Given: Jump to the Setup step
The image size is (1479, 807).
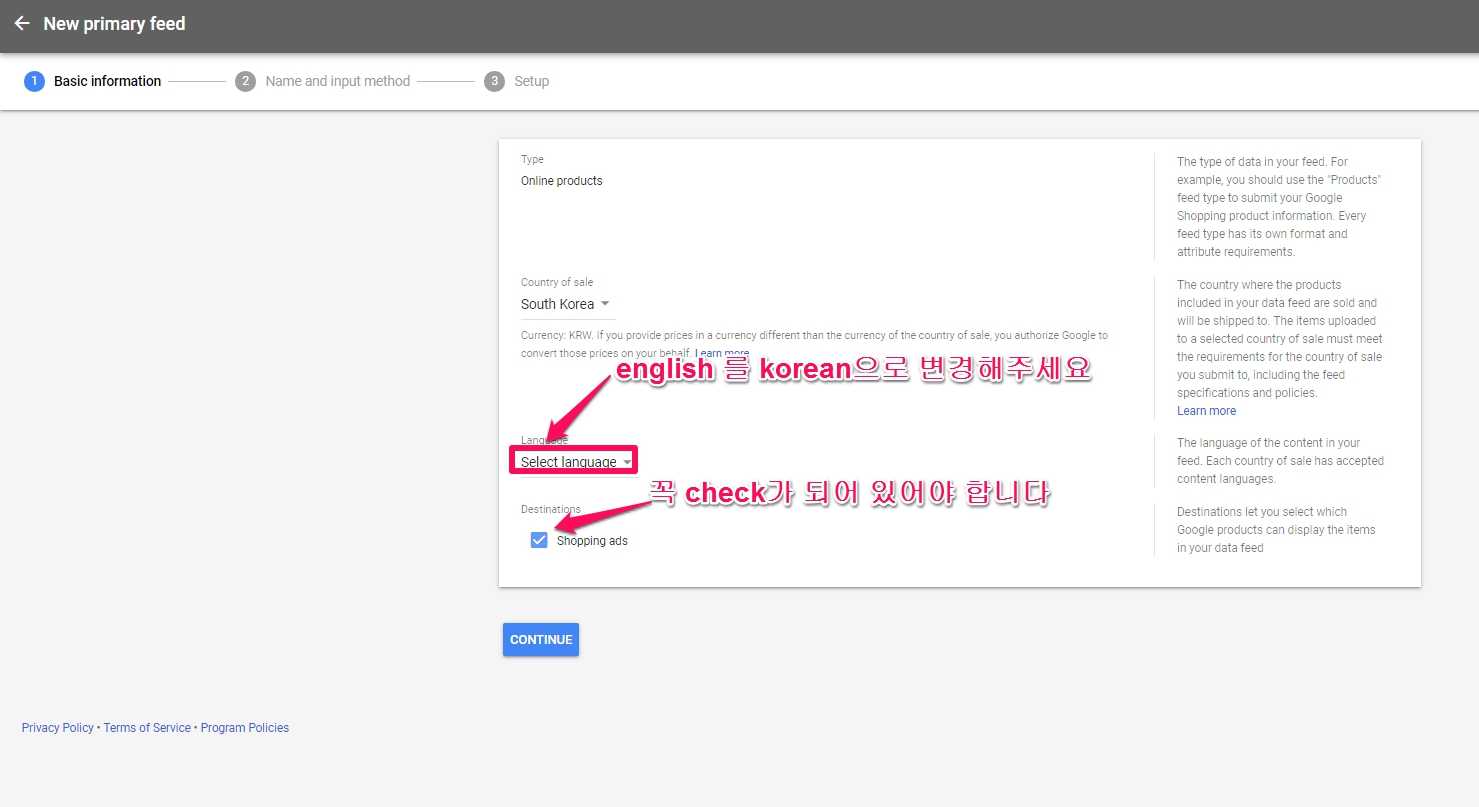Looking at the screenshot, I should [x=531, y=81].
